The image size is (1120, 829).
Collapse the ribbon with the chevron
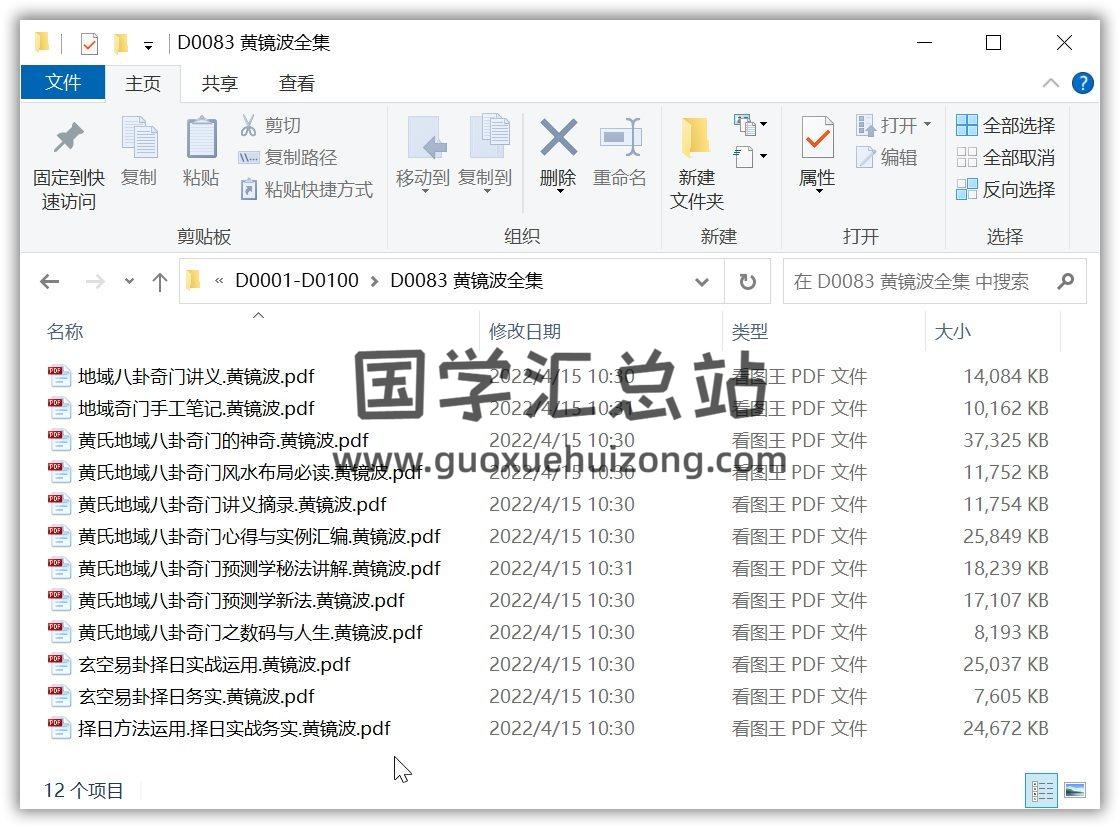click(x=1050, y=83)
